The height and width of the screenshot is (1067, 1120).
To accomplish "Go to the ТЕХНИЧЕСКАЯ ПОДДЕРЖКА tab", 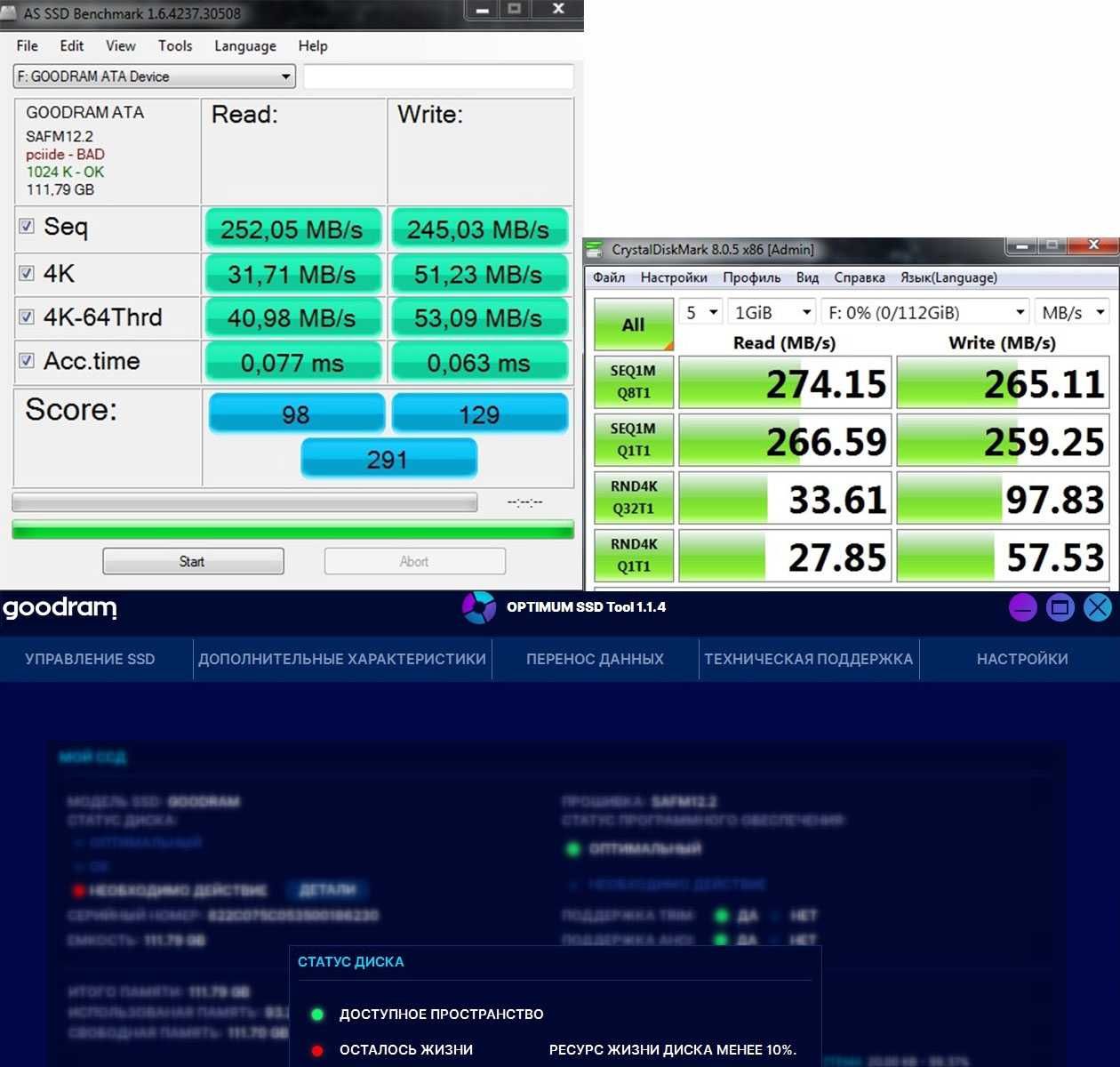I will coord(809,659).
